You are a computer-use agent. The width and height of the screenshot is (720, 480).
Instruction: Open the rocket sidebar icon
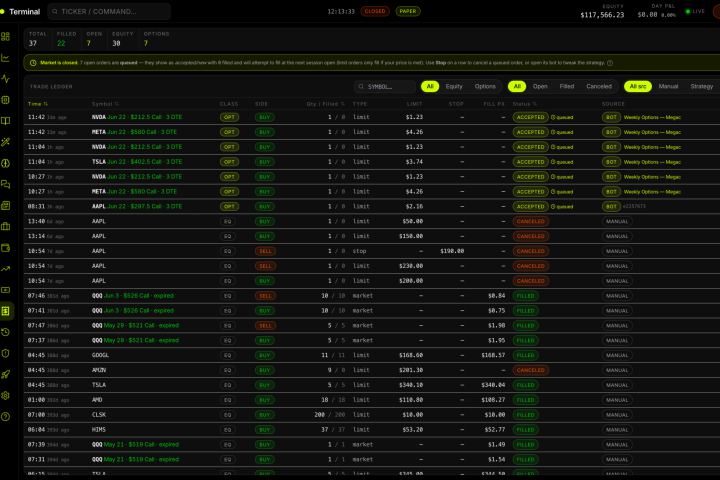point(6,374)
